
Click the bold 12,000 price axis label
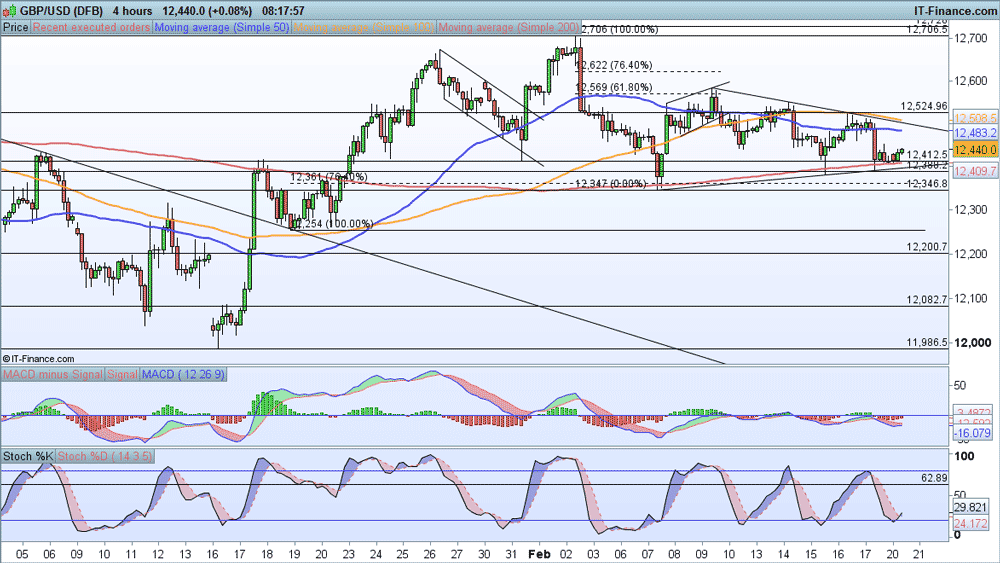pos(972,342)
